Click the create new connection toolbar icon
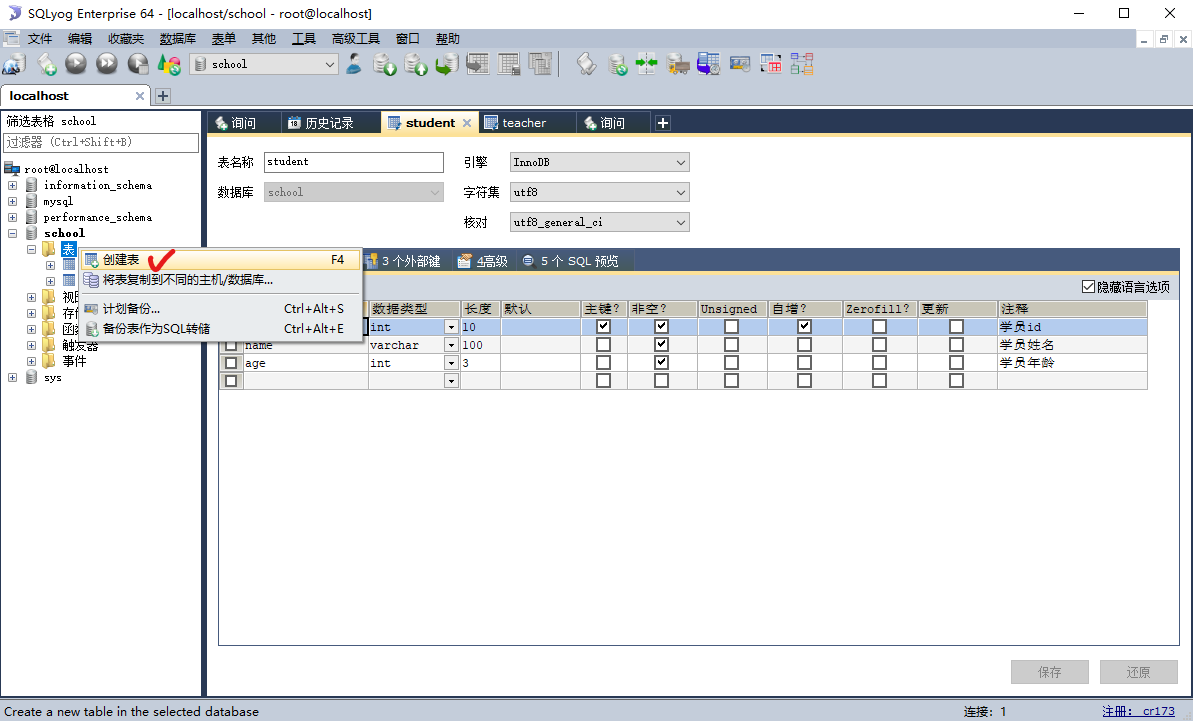The image size is (1193, 721). pos(14,64)
